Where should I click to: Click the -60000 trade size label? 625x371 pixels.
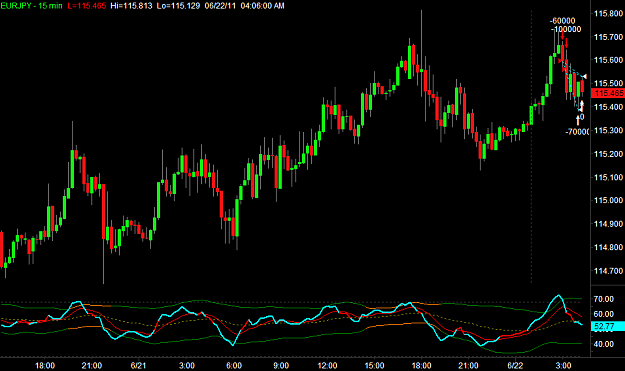562,21
